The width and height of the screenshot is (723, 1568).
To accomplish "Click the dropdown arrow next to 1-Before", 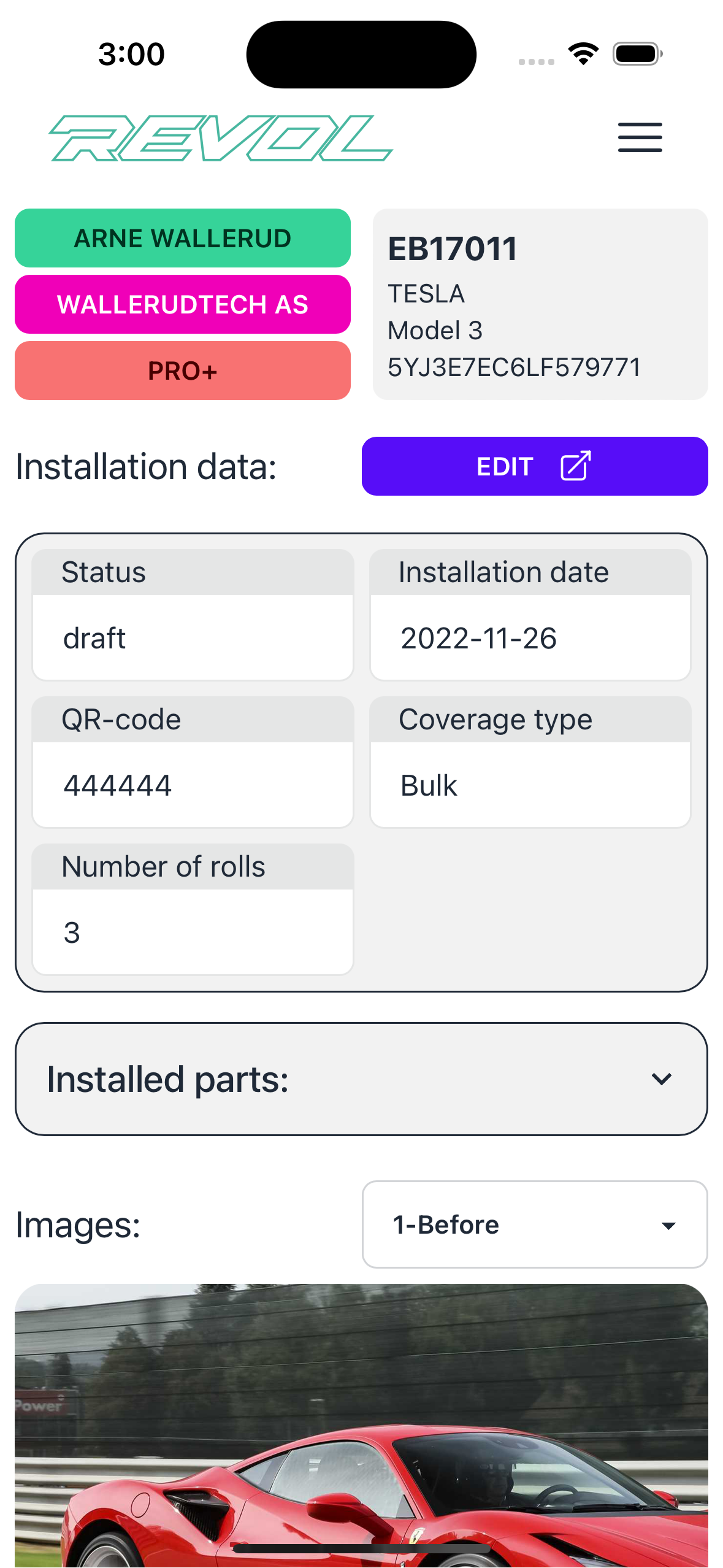I will [668, 1226].
